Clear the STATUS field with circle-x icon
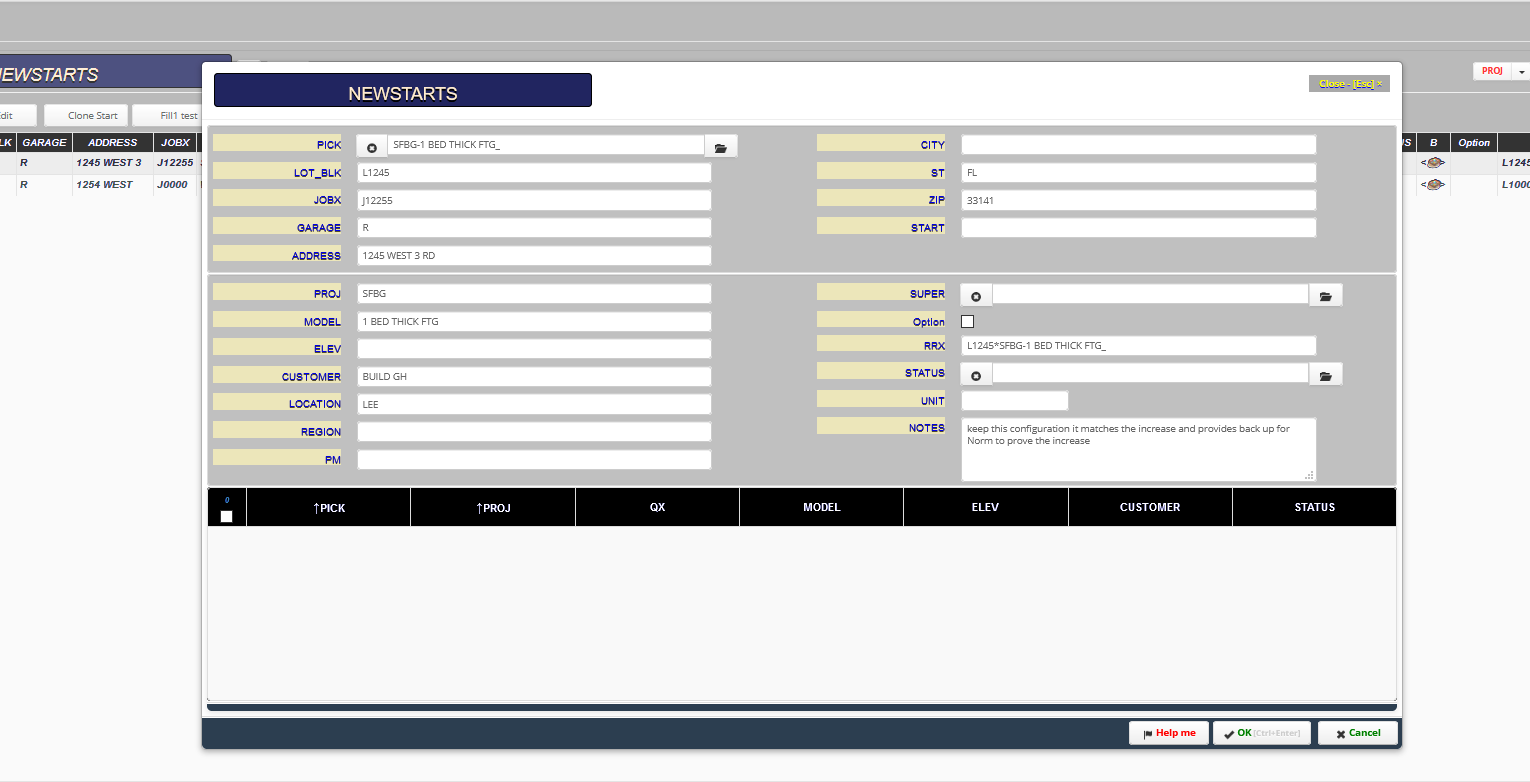Viewport: 1530px width, 782px height. point(976,375)
